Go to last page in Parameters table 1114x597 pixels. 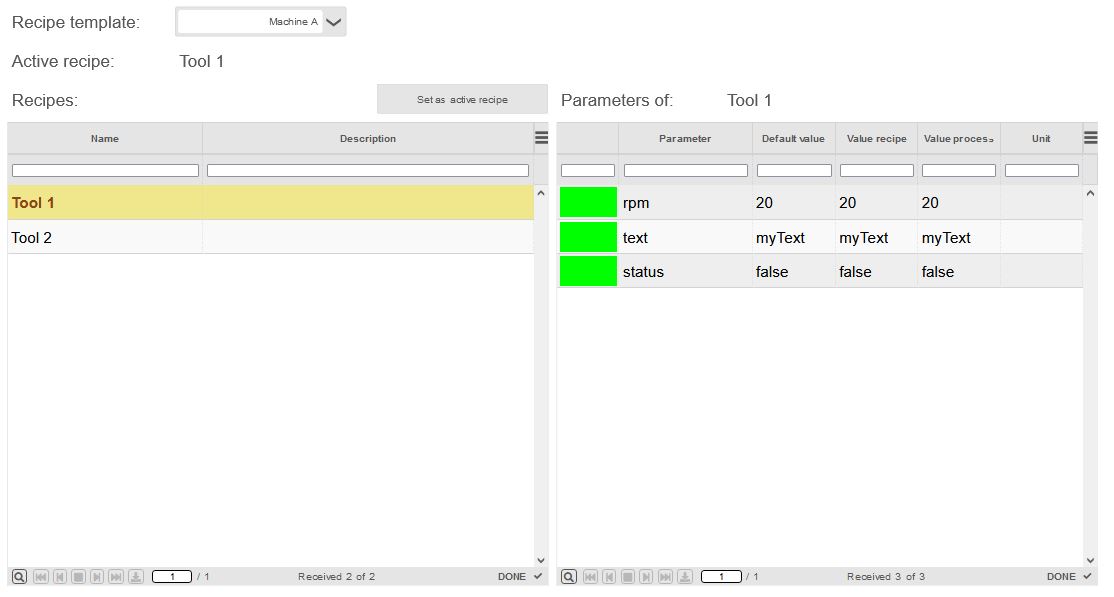click(665, 577)
